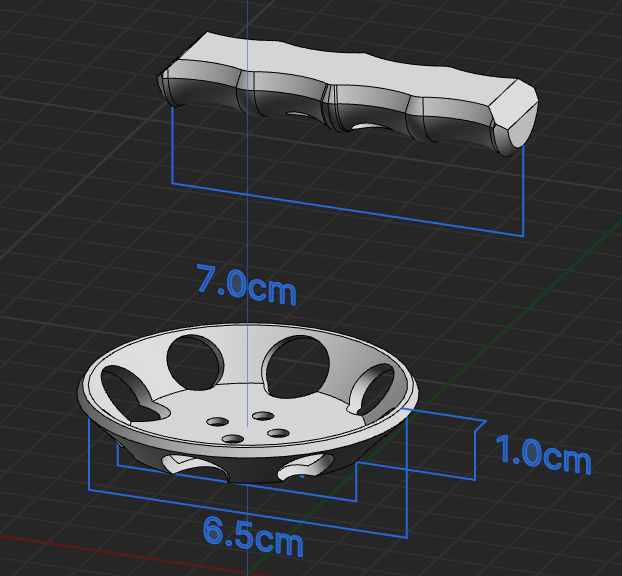
Task: Select the front-left small center hole
Action: point(233,439)
